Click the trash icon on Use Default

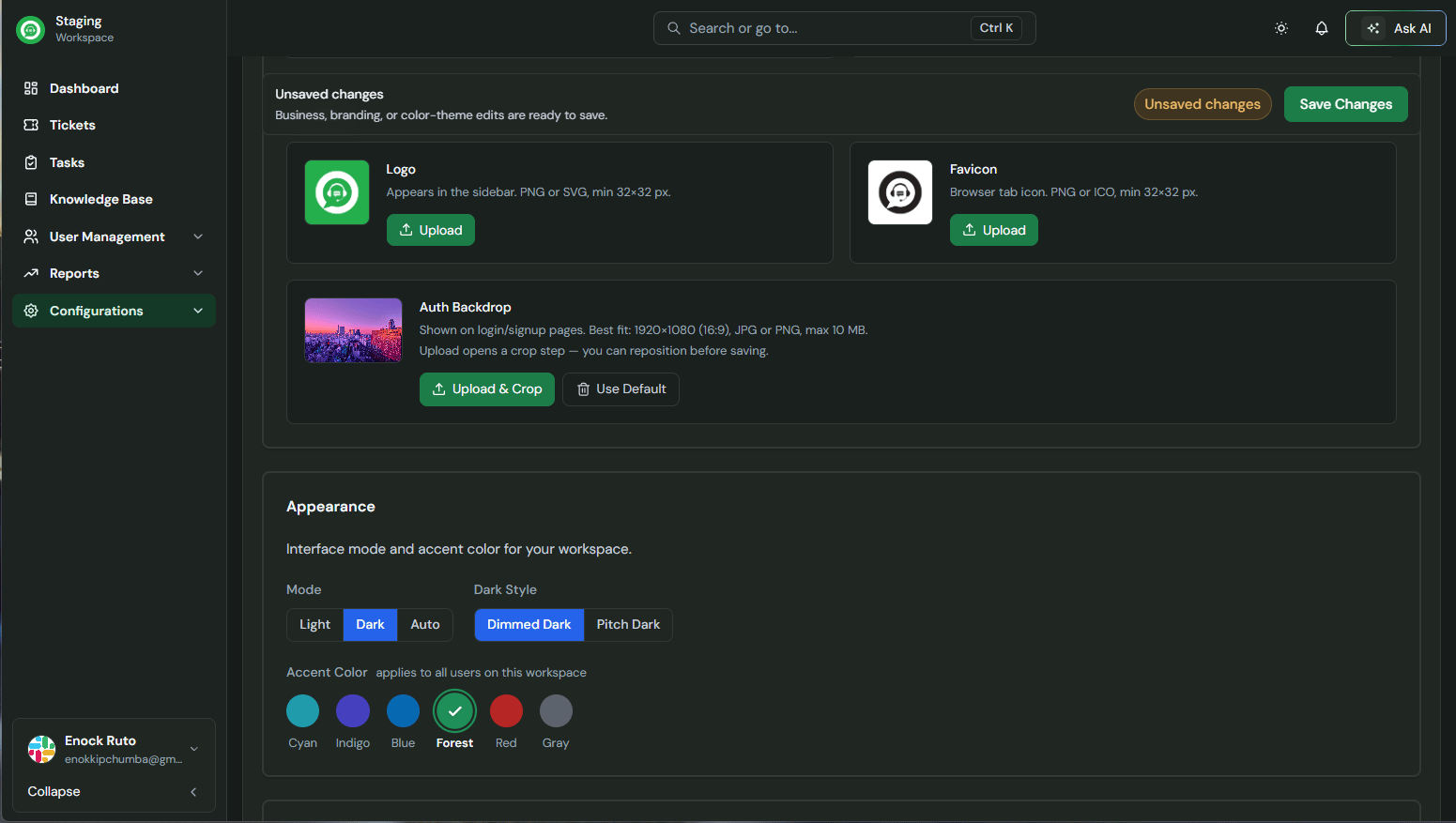[x=583, y=389]
